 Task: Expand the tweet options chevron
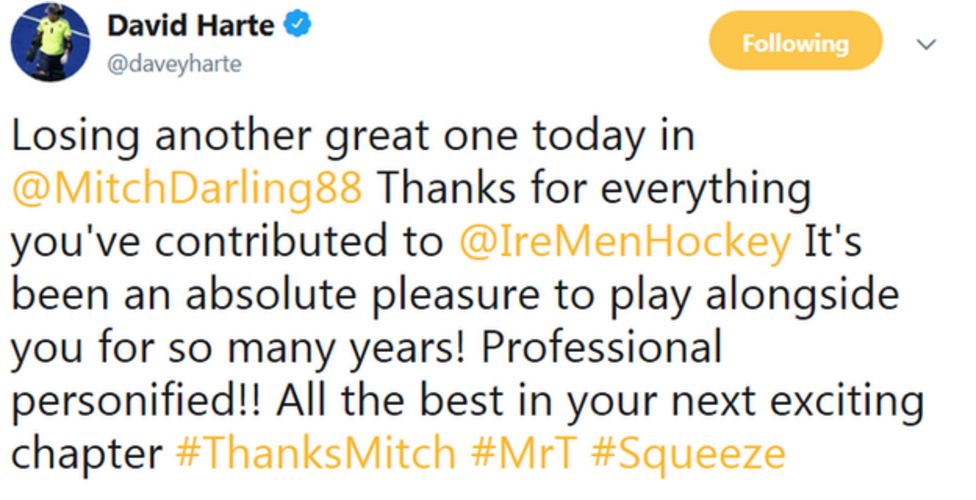[927, 45]
